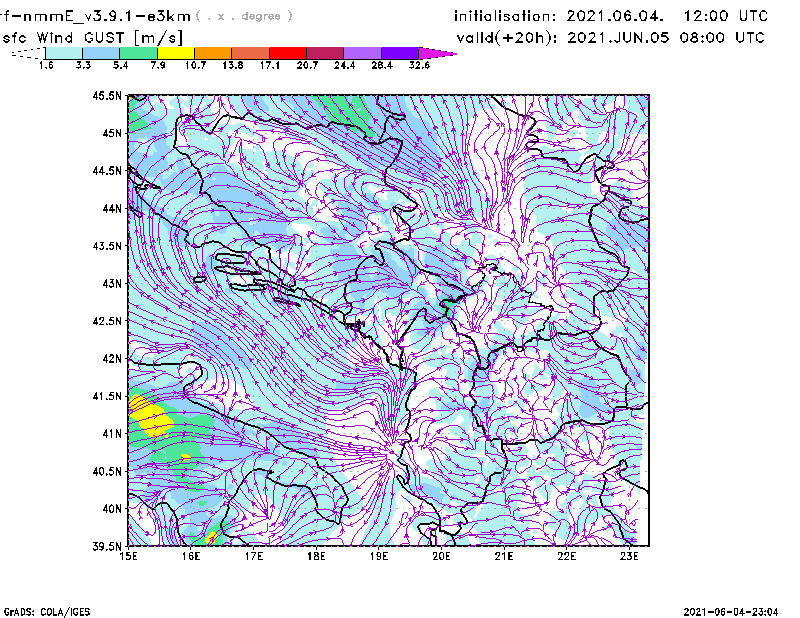Screen dimensions: 800x618
Task: Click the 23E longitude label
Action: coord(629,556)
